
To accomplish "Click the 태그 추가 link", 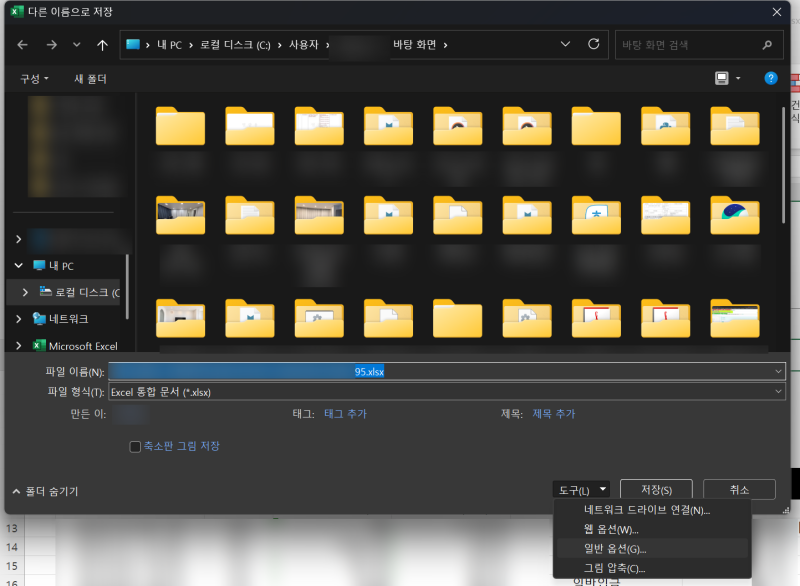I will click(345, 414).
